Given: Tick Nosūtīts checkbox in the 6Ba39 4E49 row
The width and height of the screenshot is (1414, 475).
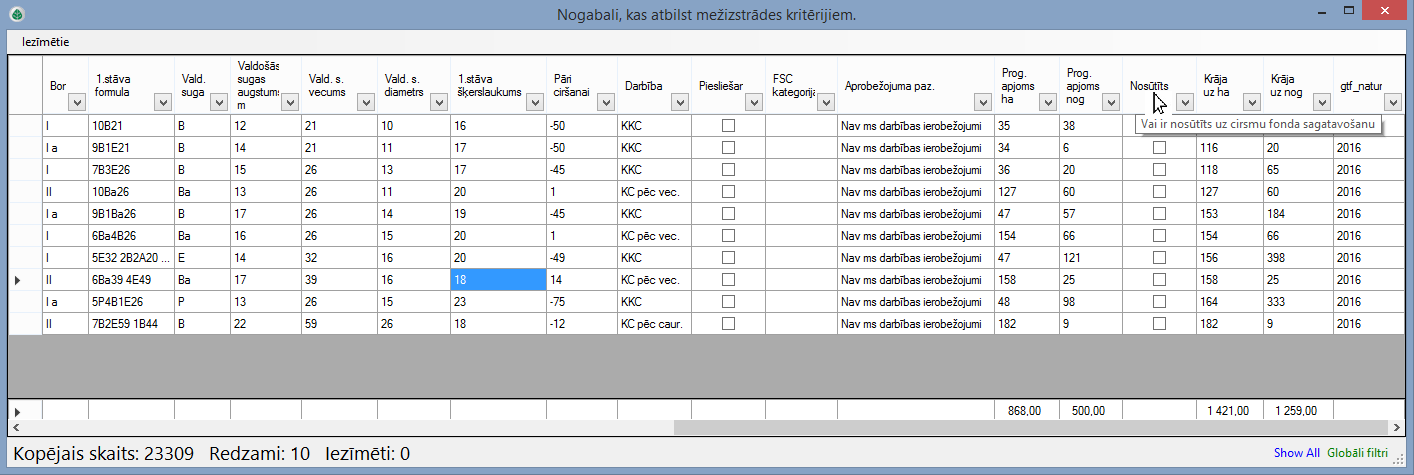Looking at the screenshot, I should (x=1159, y=280).
